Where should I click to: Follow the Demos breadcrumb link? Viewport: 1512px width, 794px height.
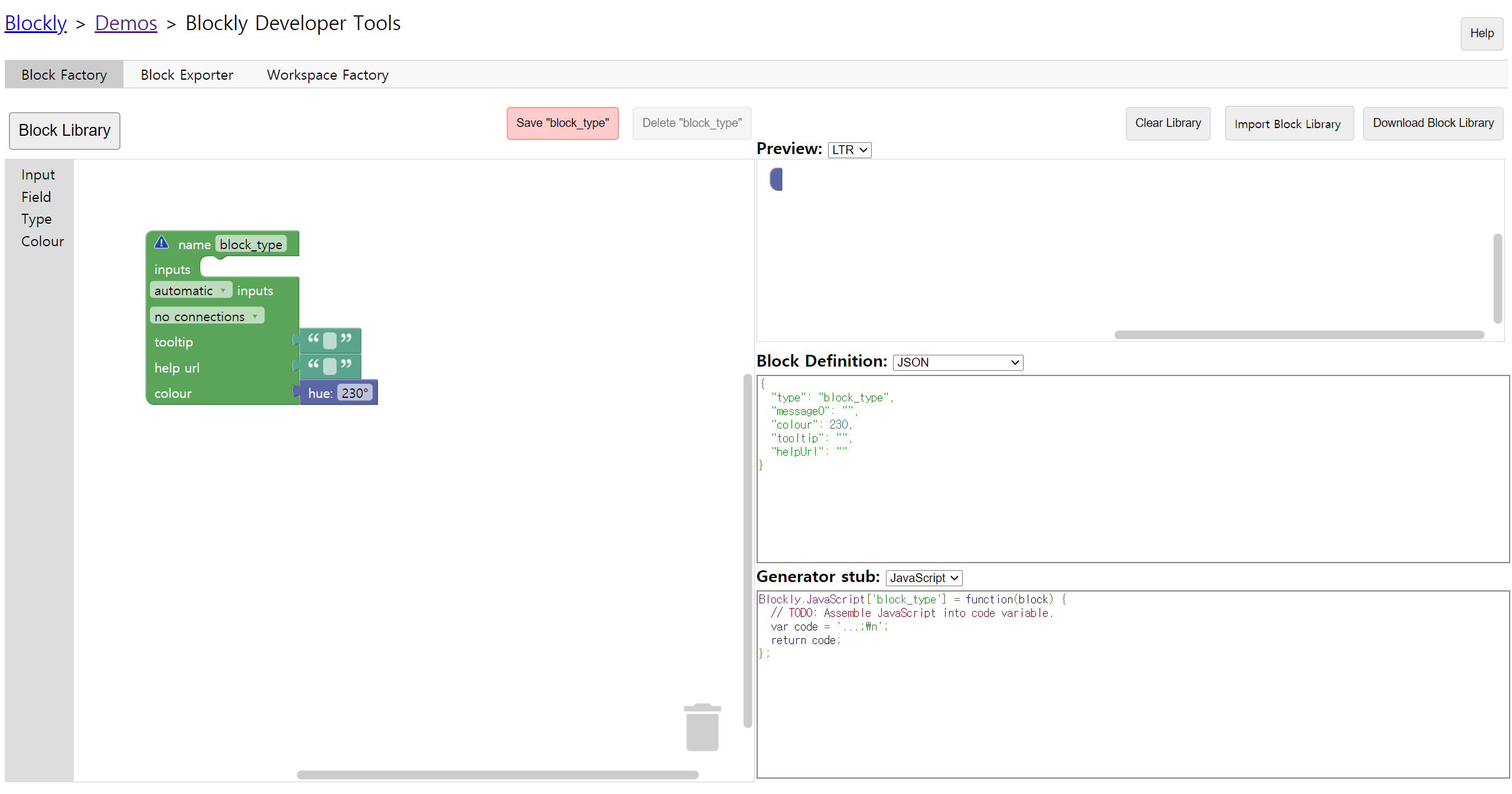tap(126, 24)
